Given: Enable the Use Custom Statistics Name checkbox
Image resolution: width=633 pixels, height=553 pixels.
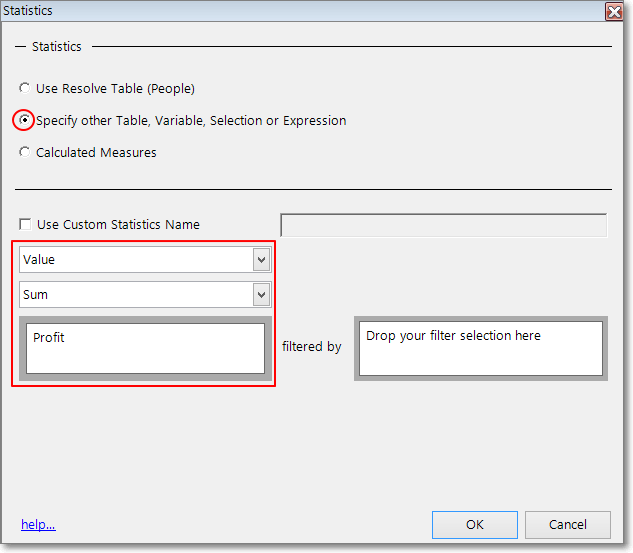Looking at the screenshot, I should tap(26, 225).
